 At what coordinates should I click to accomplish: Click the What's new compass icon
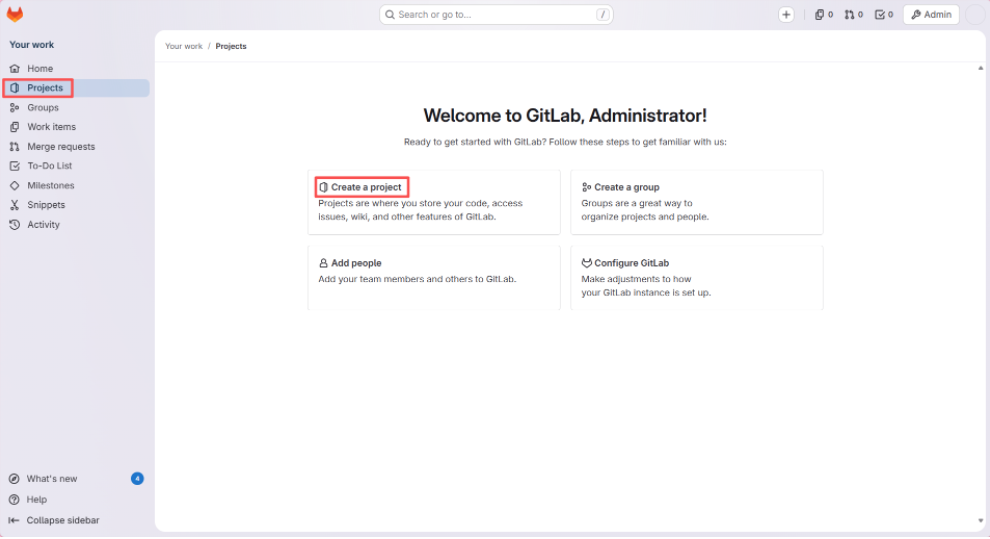(x=14, y=479)
